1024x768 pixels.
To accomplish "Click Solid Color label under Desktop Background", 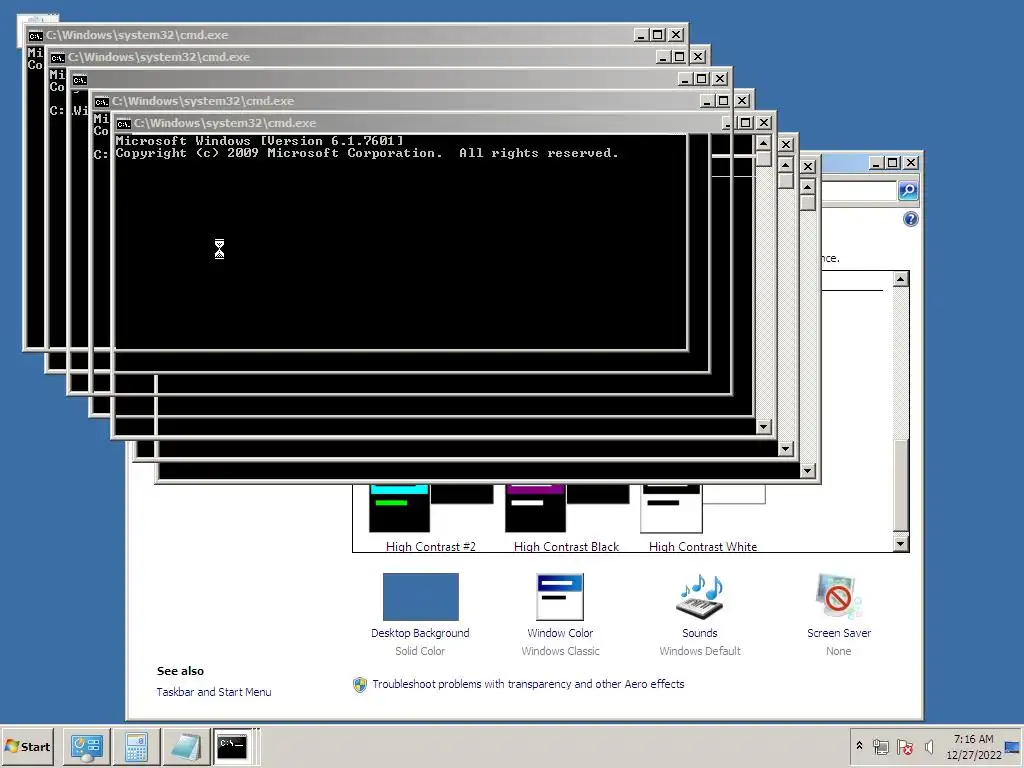I will (420, 651).
